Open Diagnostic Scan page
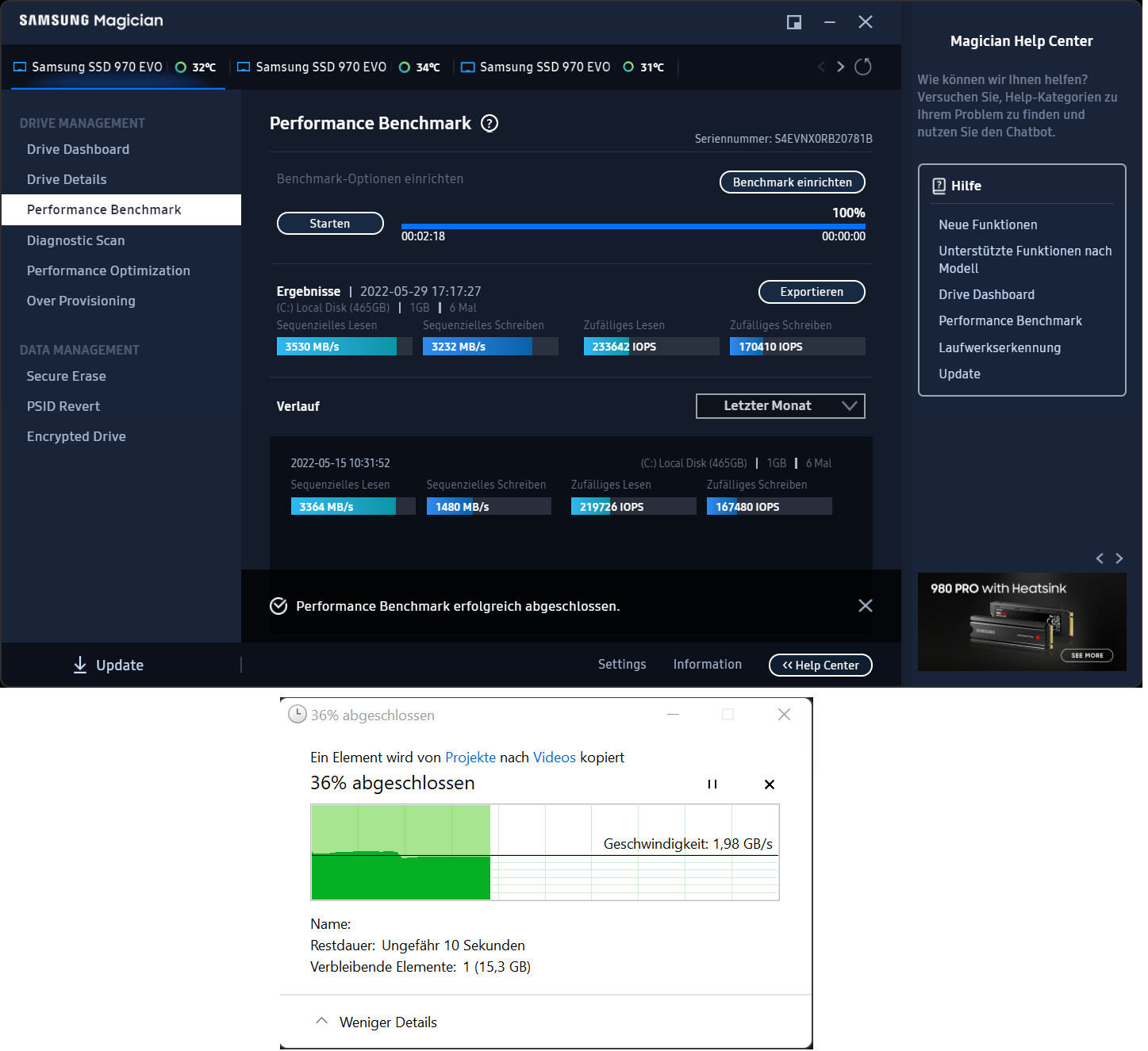Image resolution: width=1148 pixels, height=1051 pixels. 76,240
